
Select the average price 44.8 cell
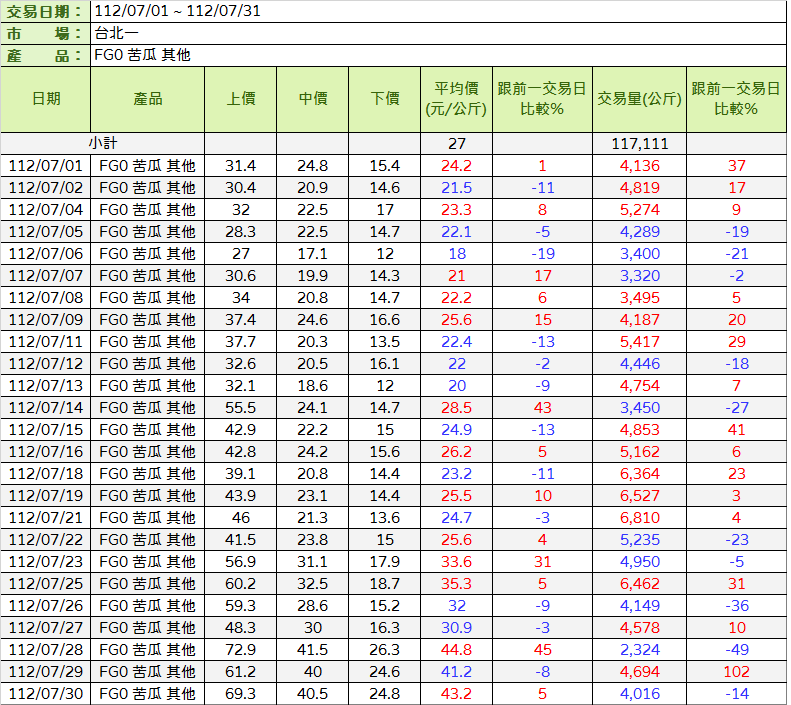(457, 650)
